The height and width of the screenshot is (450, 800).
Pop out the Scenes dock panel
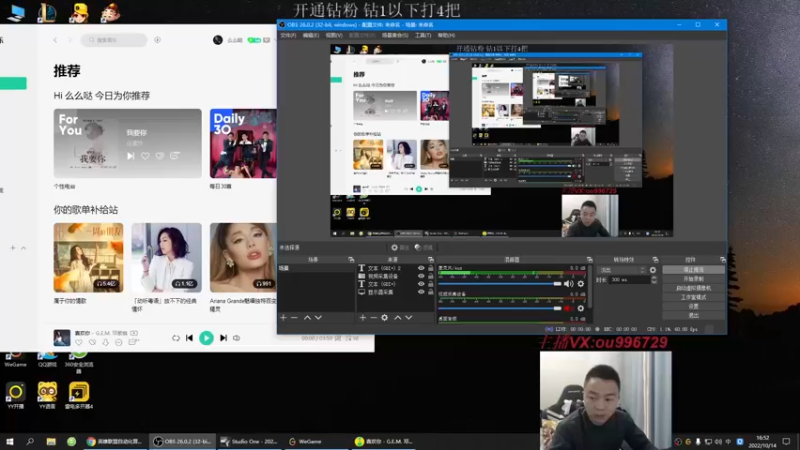(351, 260)
